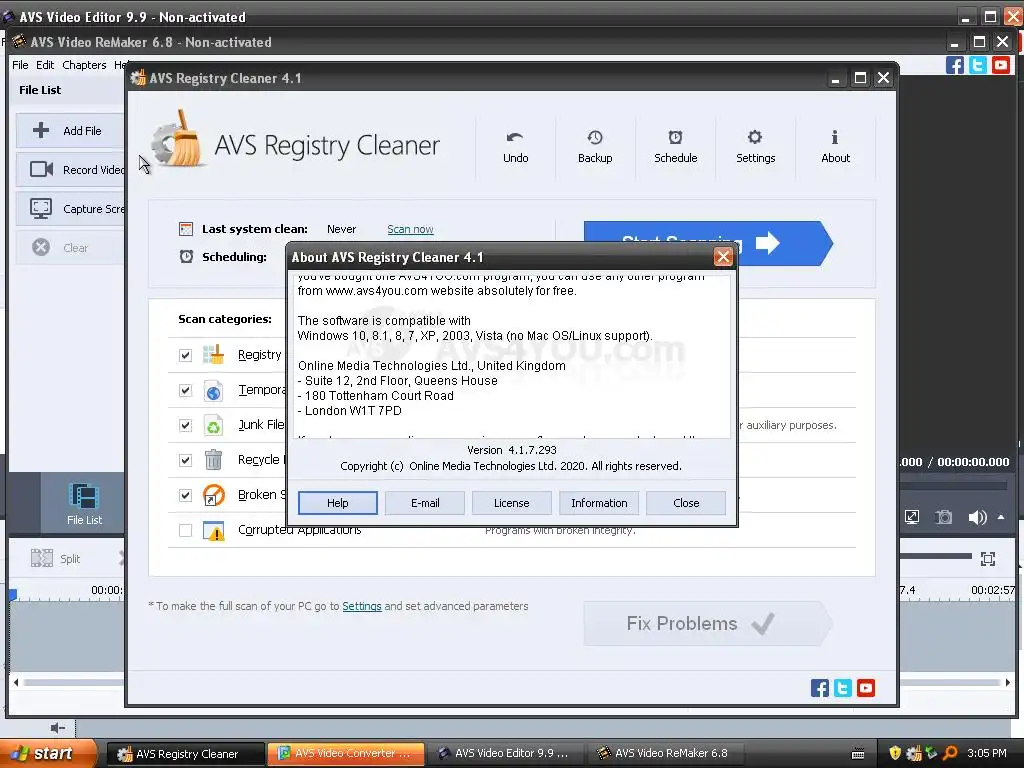Switch to AVS Video Converter taskbar item
Image resolution: width=1024 pixels, height=768 pixels.
(346, 754)
